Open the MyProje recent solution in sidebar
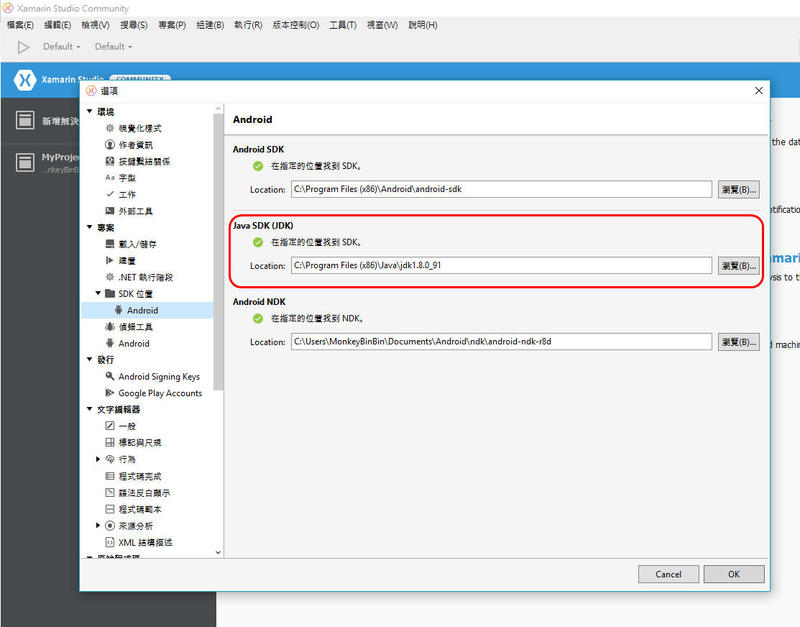This screenshot has height=627, width=800. [47, 162]
